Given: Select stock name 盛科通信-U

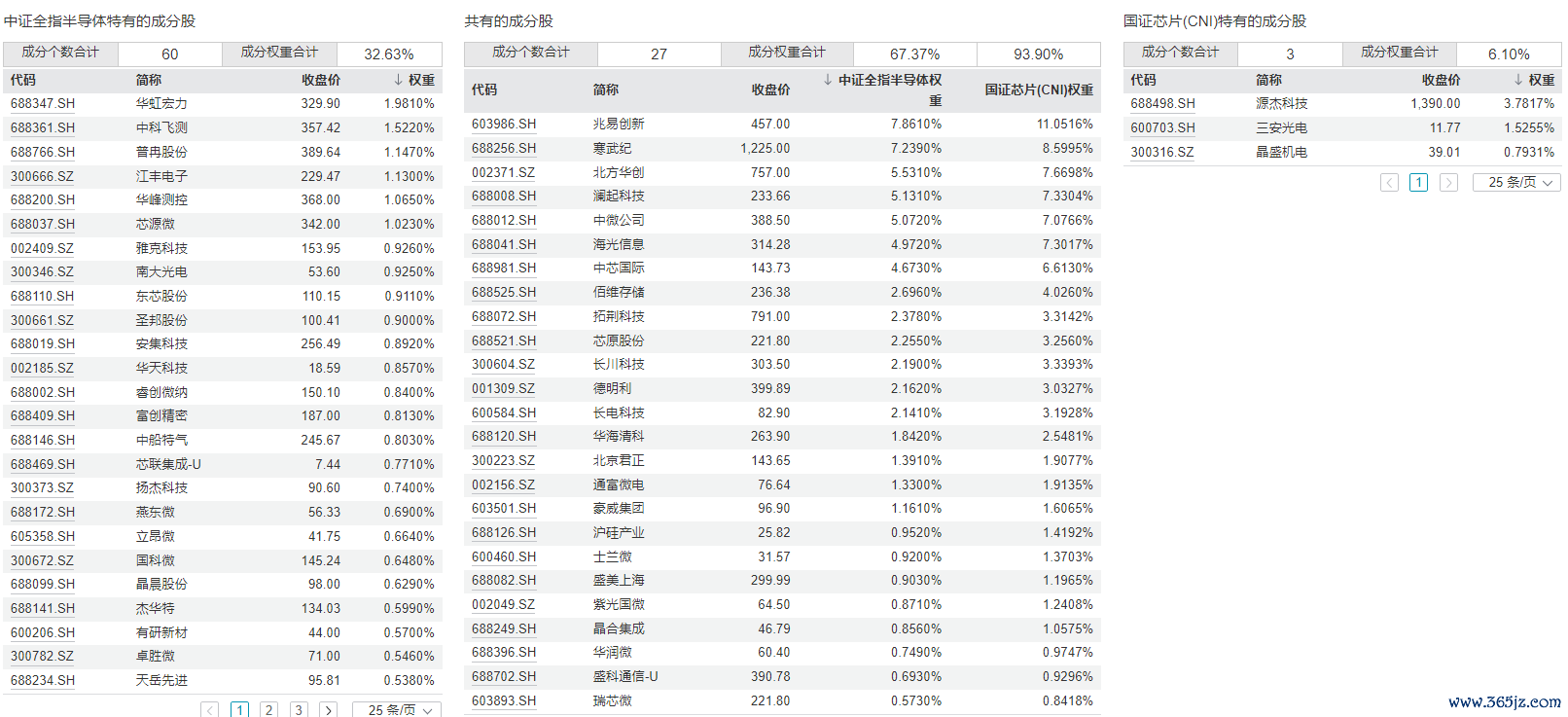Looking at the screenshot, I should (625, 676).
